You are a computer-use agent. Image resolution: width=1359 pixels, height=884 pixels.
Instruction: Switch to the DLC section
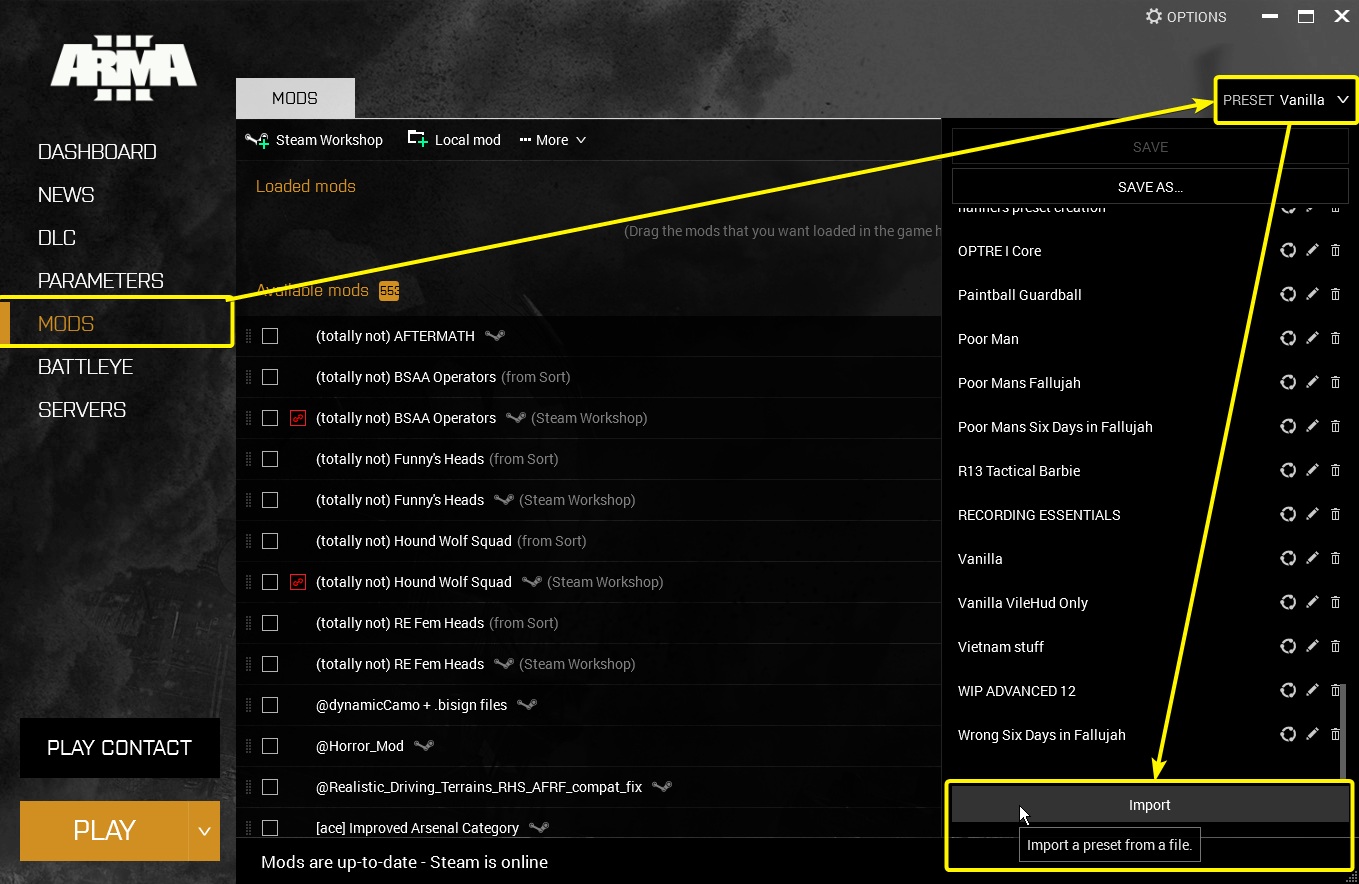click(57, 238)
